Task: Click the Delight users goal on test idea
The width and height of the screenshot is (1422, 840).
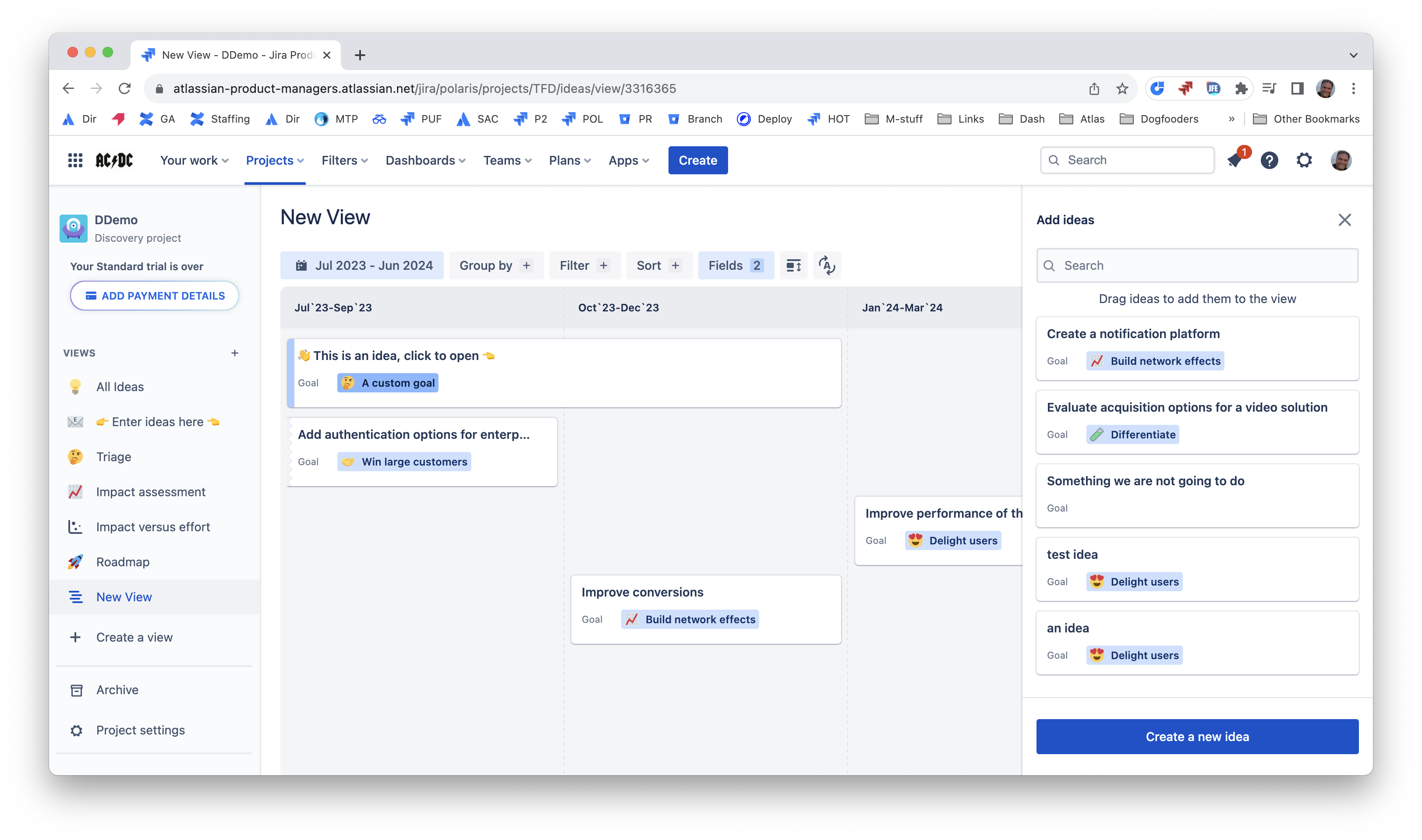Action: (x=1134, y=581)
